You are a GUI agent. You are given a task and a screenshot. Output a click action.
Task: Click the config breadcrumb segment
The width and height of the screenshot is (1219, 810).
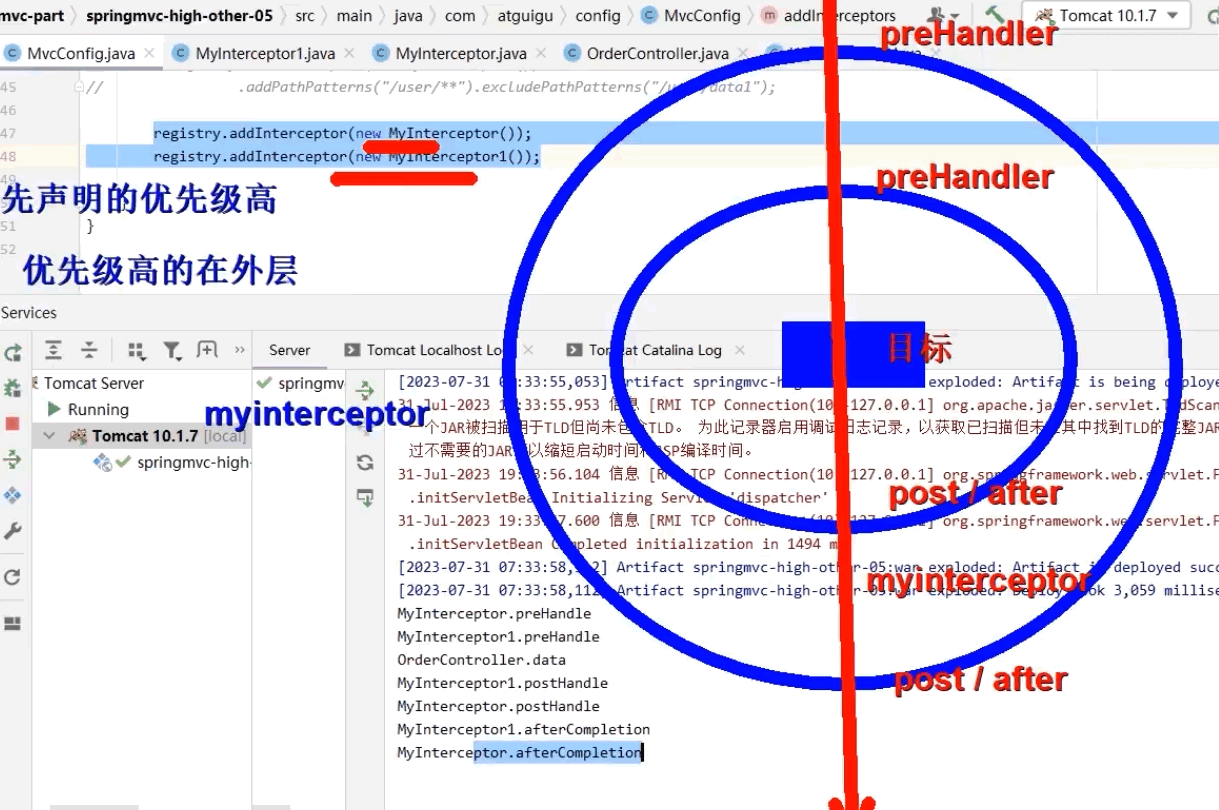coord(598,15)
